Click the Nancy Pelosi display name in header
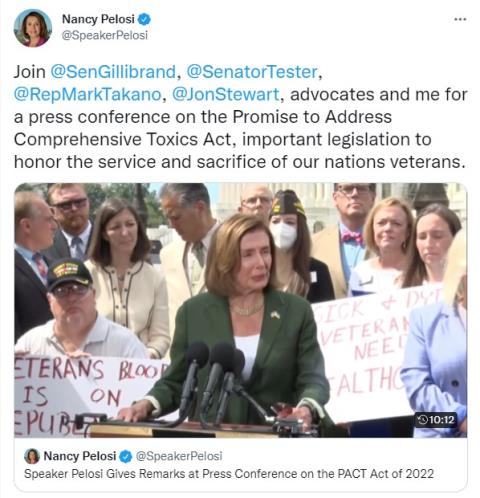Image resolution: width=480 pixels, height=498 pixels. tap(98, 19)
